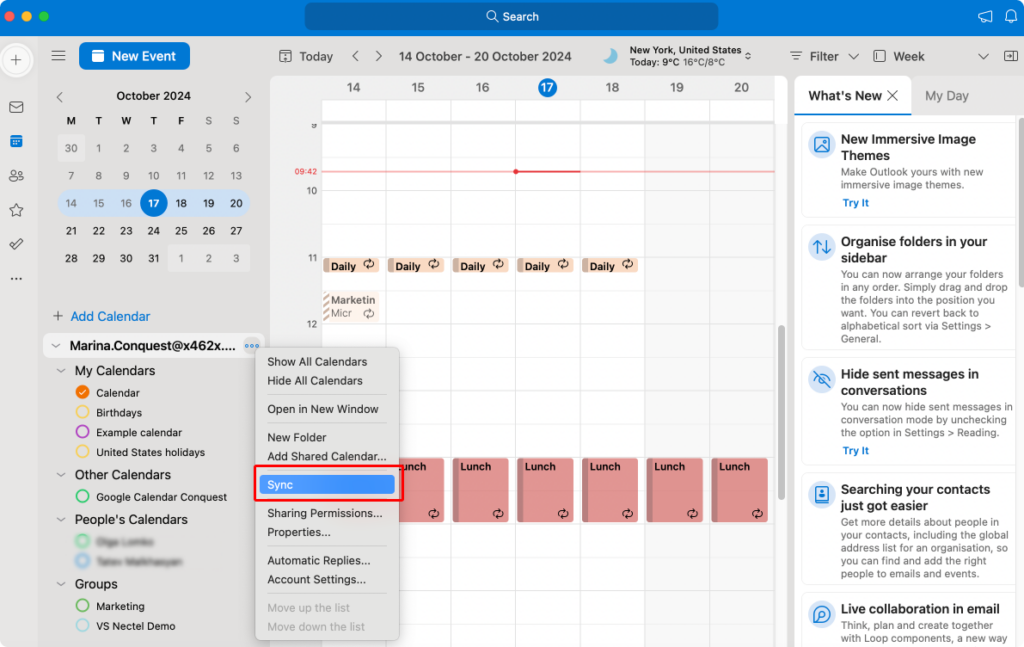Close the What's New tab
This screenshot has width=1024, height=647.
click(893, 96)
